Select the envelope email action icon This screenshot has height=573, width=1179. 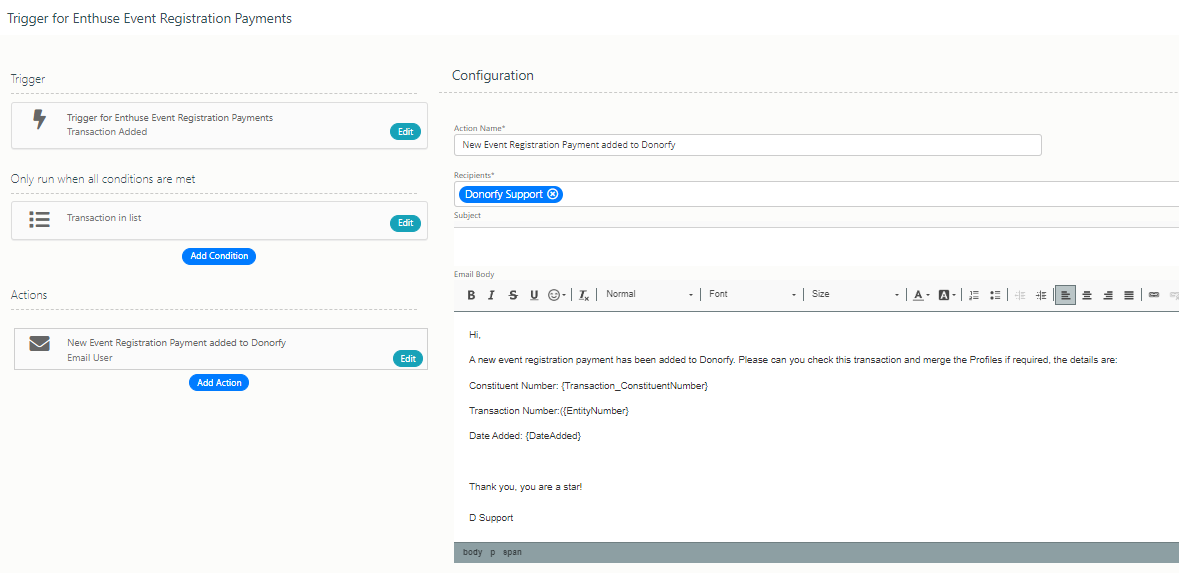click(x=39, y=344)
